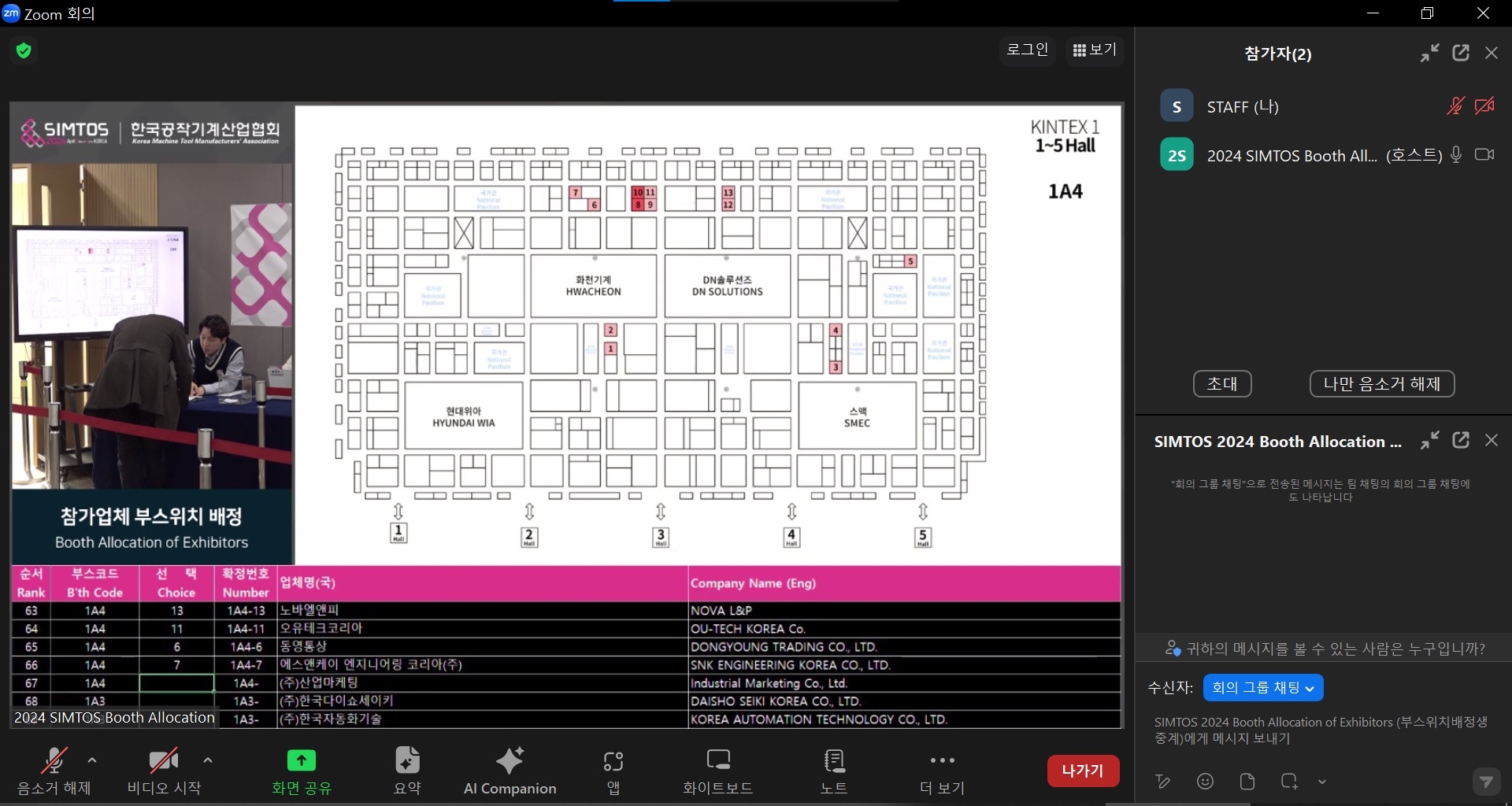1512x806 pixels.
Task: Click the host's microphone icon
Action: (1456, 154)
